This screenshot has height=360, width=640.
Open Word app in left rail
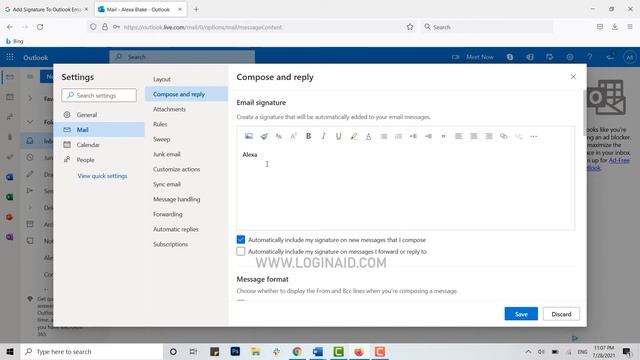coord(10,177)
